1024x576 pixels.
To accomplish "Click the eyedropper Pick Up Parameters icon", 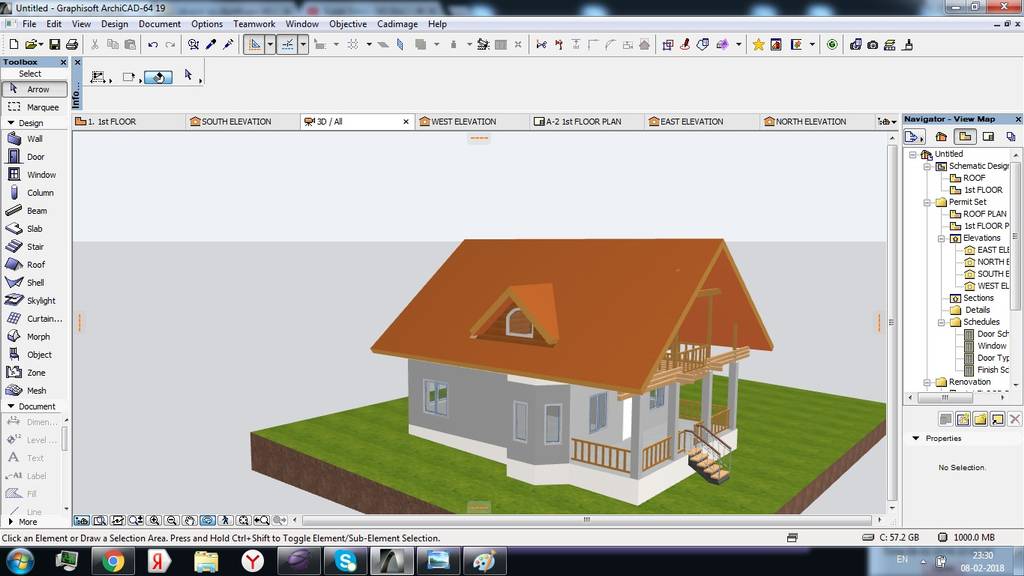I will pyautogui.click(x=211, y=44).
